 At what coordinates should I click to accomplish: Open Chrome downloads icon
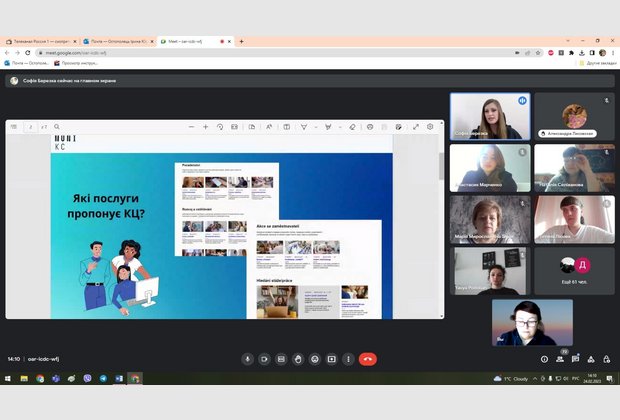pos(582,53)
